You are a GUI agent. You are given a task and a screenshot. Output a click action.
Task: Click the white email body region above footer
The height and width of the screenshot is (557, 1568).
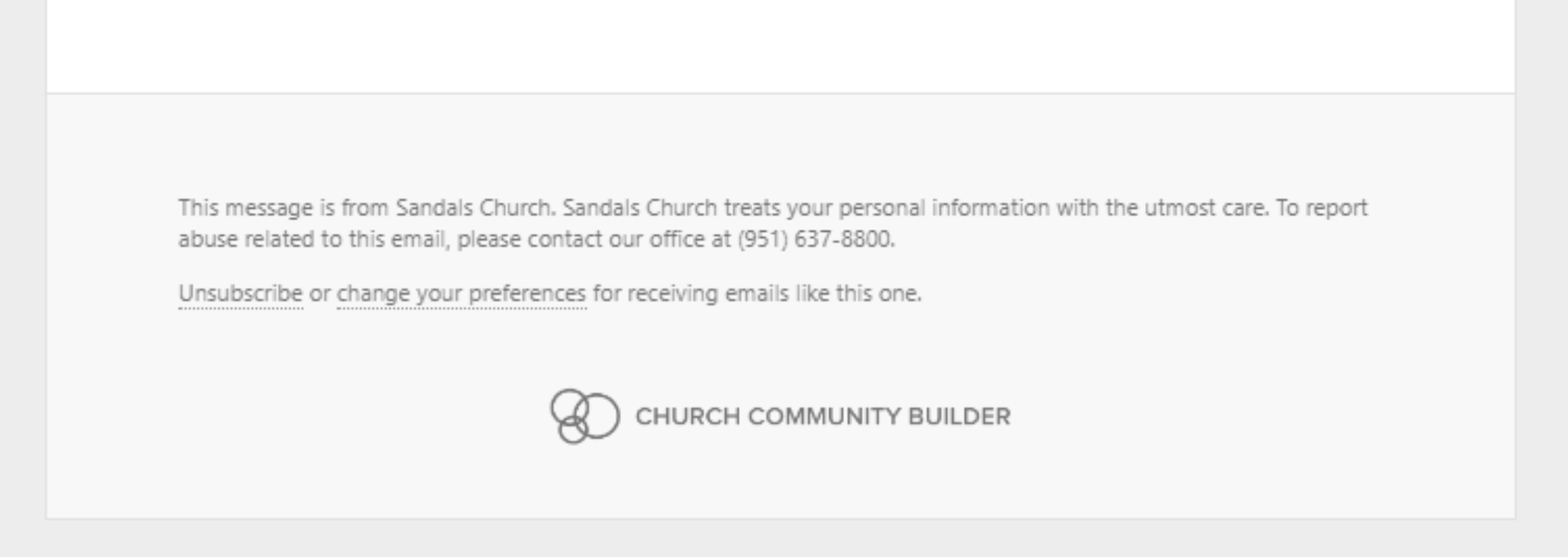[x=775, y=47]
